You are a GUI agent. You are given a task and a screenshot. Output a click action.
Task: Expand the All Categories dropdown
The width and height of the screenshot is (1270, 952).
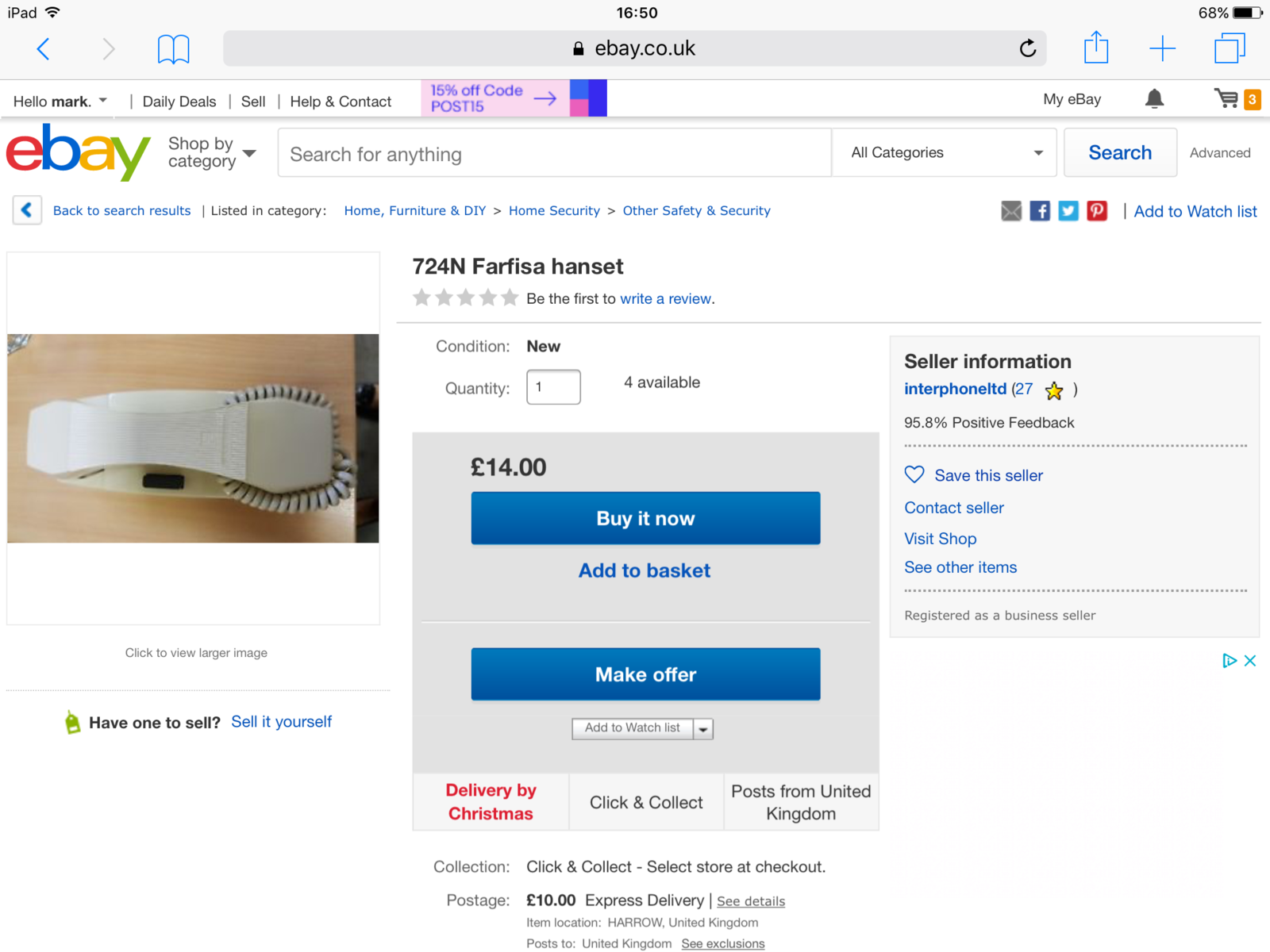pyautogui.click(x=945, y=152)
